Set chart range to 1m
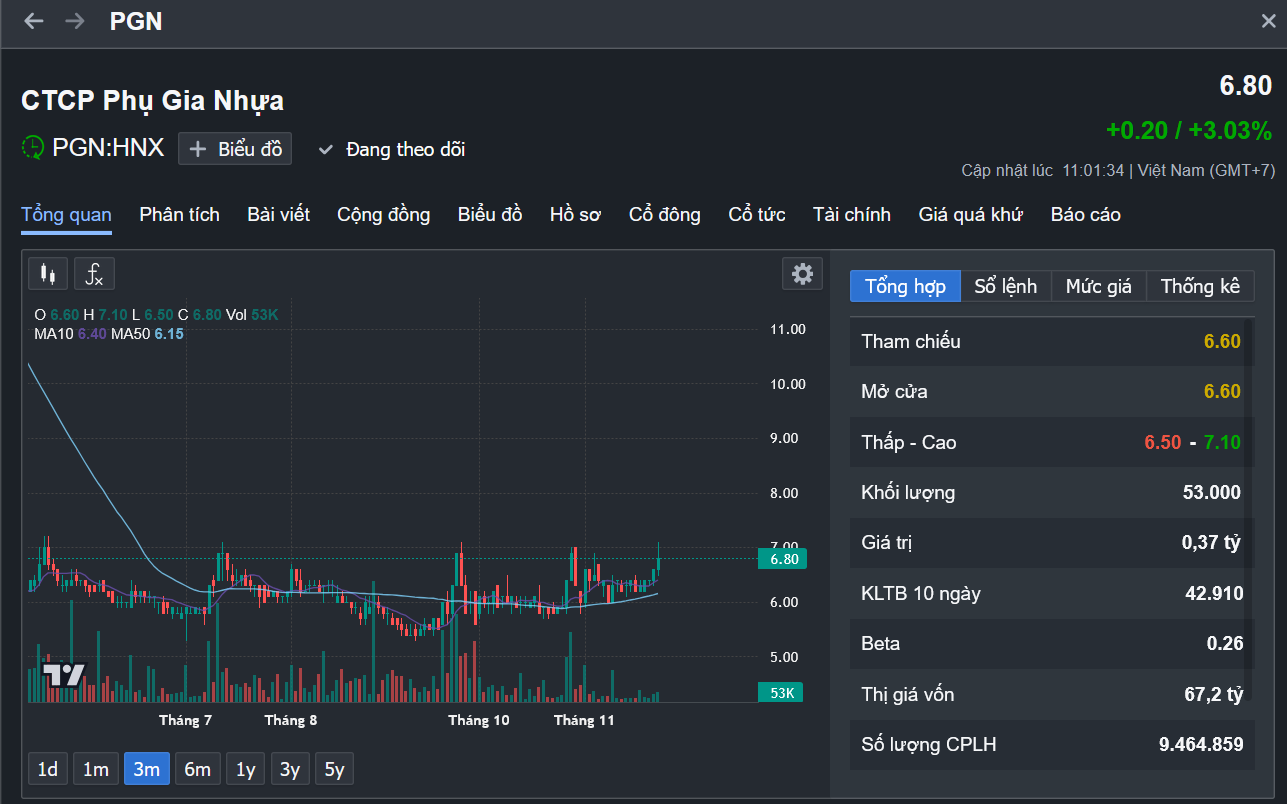This screenshot has width=1287, height=804. [96, 769]
